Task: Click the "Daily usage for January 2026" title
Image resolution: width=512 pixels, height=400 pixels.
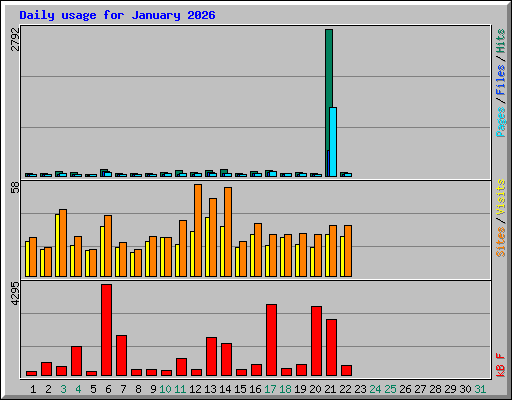Action: 117,16
